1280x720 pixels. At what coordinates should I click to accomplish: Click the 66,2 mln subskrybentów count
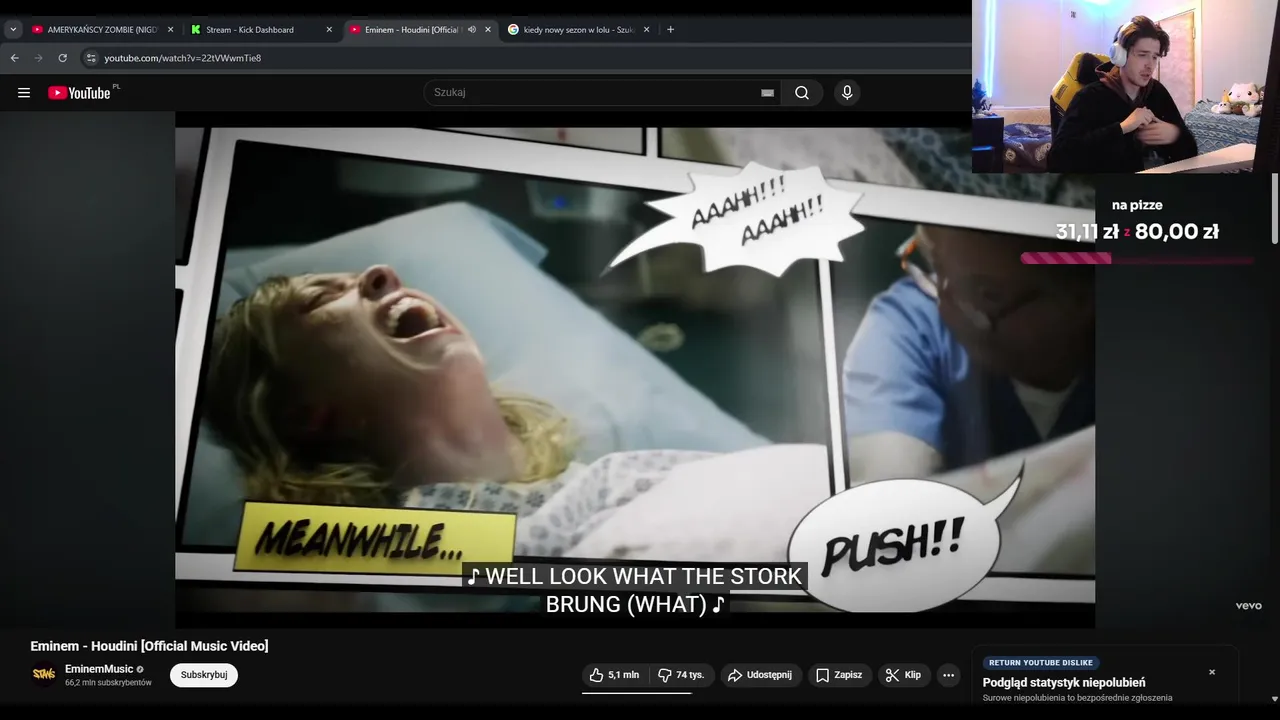click(108, 683)
